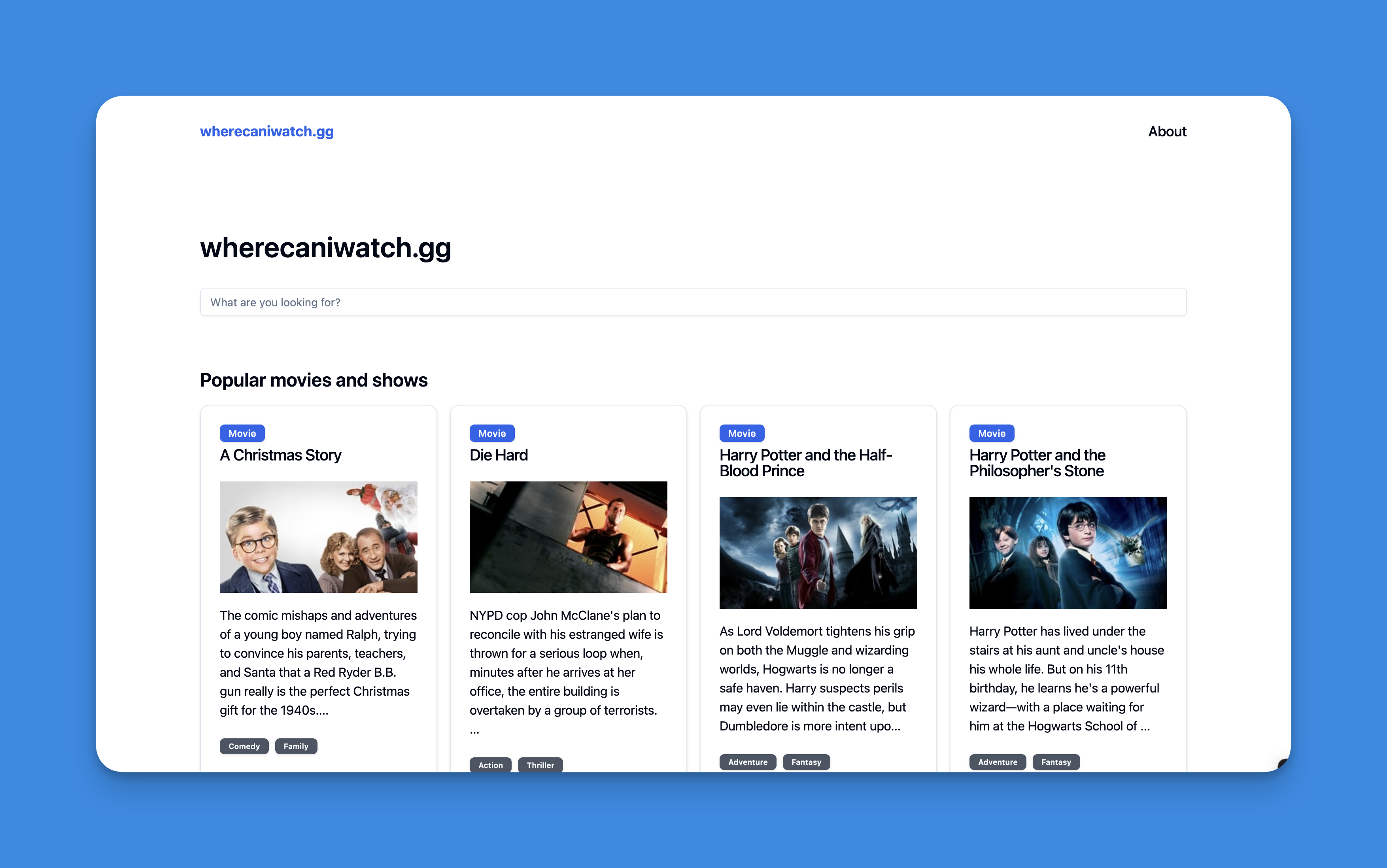The image size is (1387, 868).
Task: Open the wherecaniwatch.gg logo link in header
Action: [x=267, y=132]
